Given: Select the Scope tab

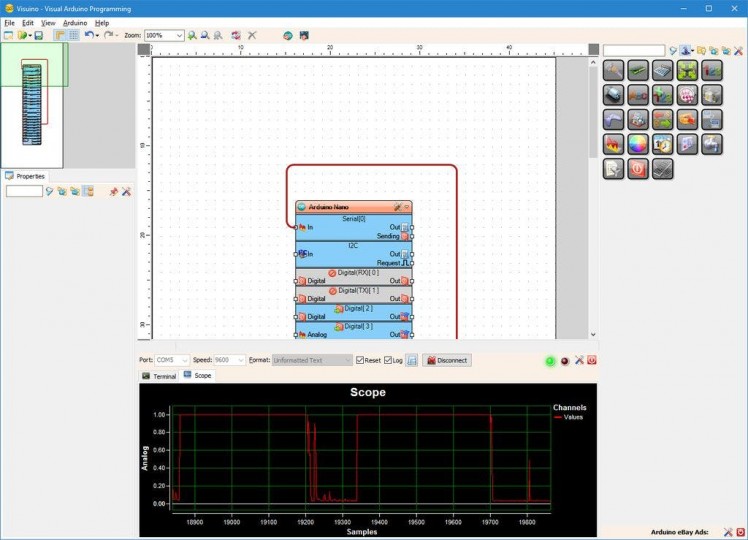Looking at the screenshot, I should click(198, 376).
